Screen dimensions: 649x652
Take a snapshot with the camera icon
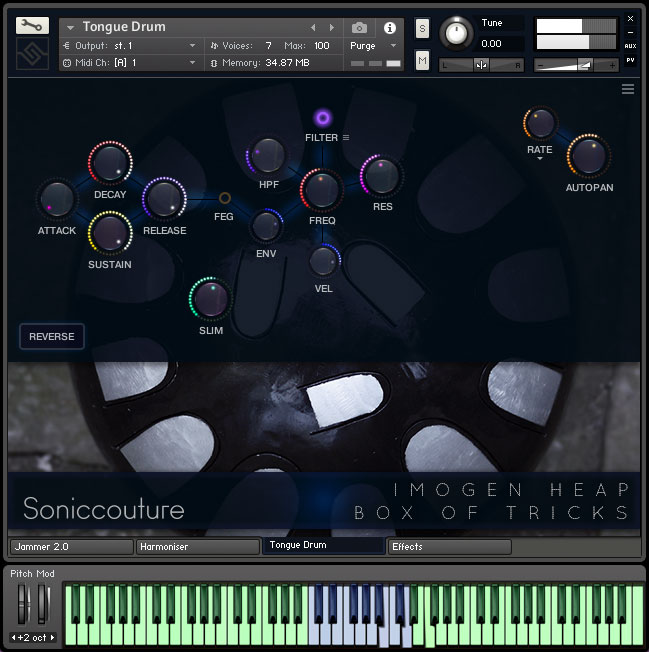pos(359,28)
